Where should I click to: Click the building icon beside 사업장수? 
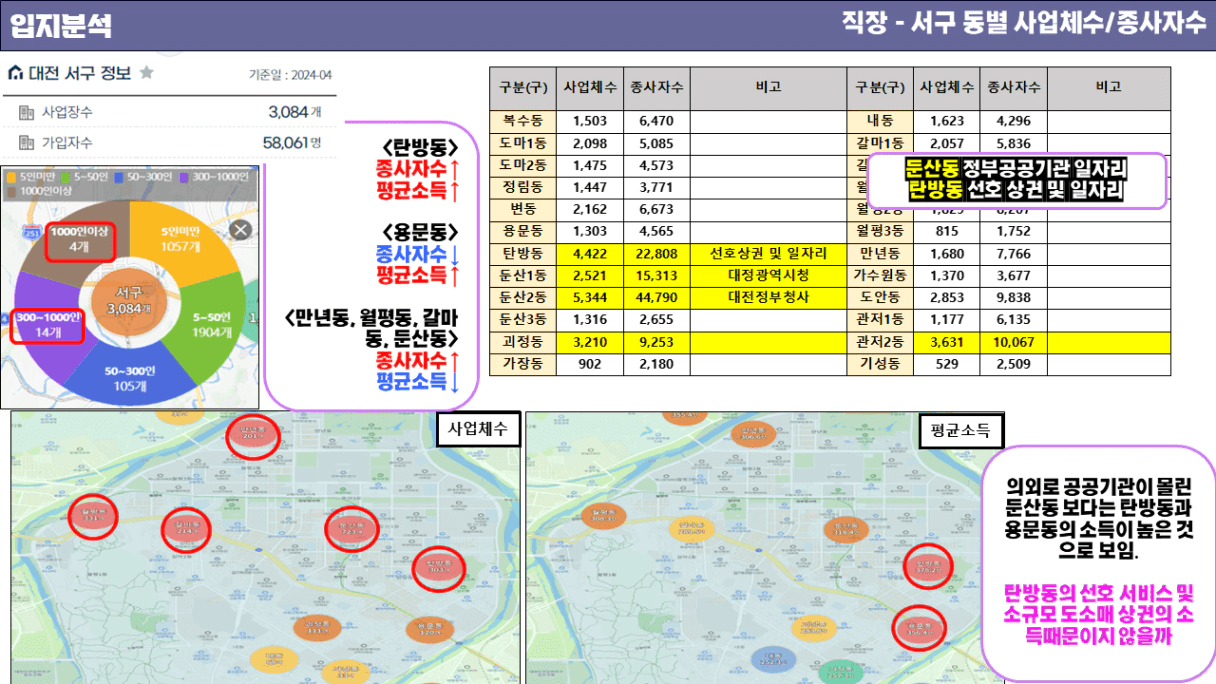tap(26, 112)
